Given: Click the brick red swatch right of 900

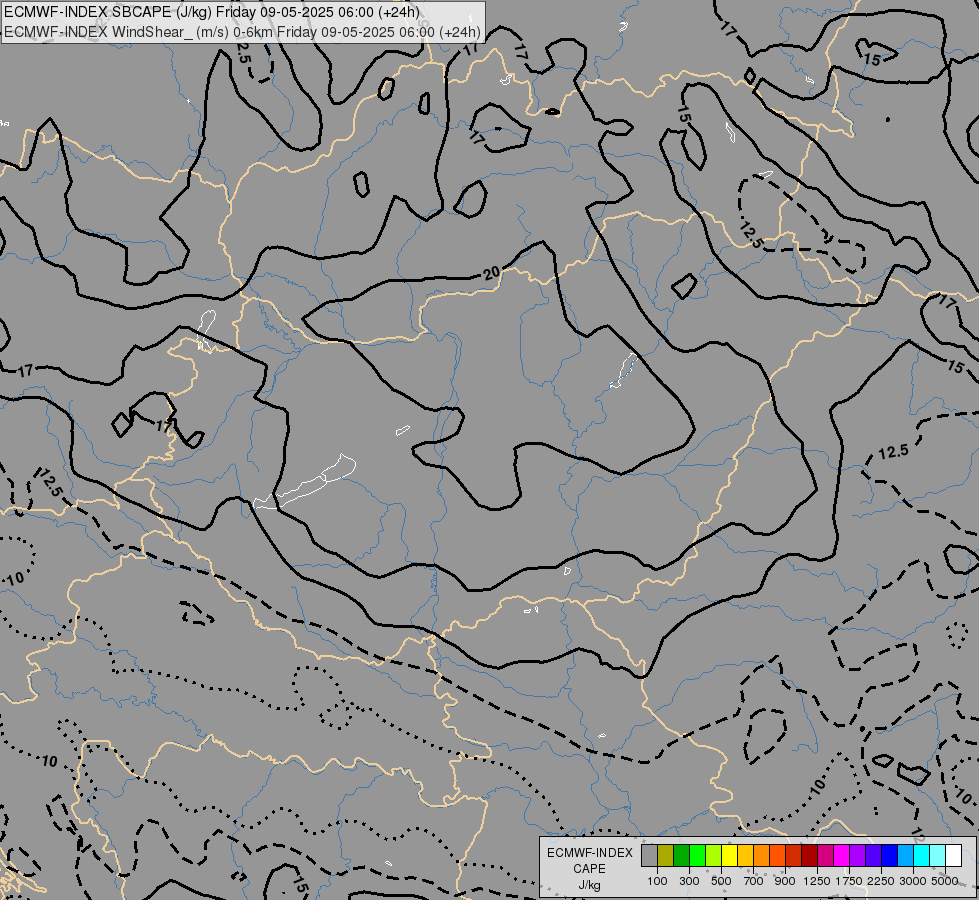Looking at the screenshot, I should (x=794, y=855).
